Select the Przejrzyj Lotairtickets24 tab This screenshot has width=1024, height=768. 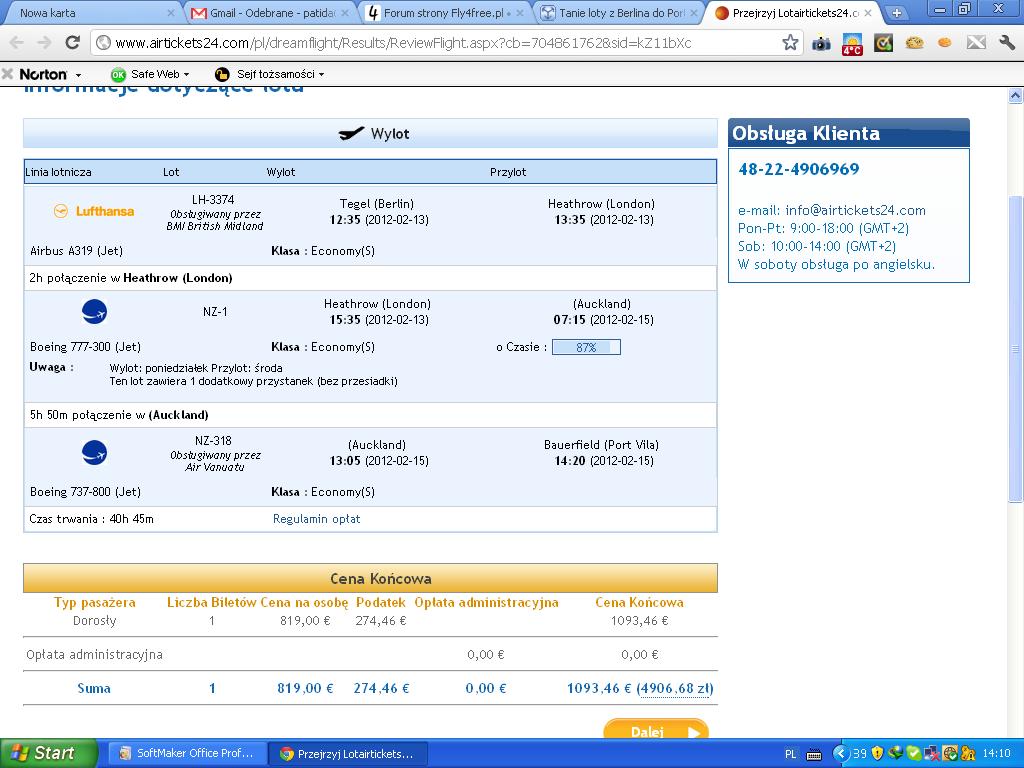(793, 12)
